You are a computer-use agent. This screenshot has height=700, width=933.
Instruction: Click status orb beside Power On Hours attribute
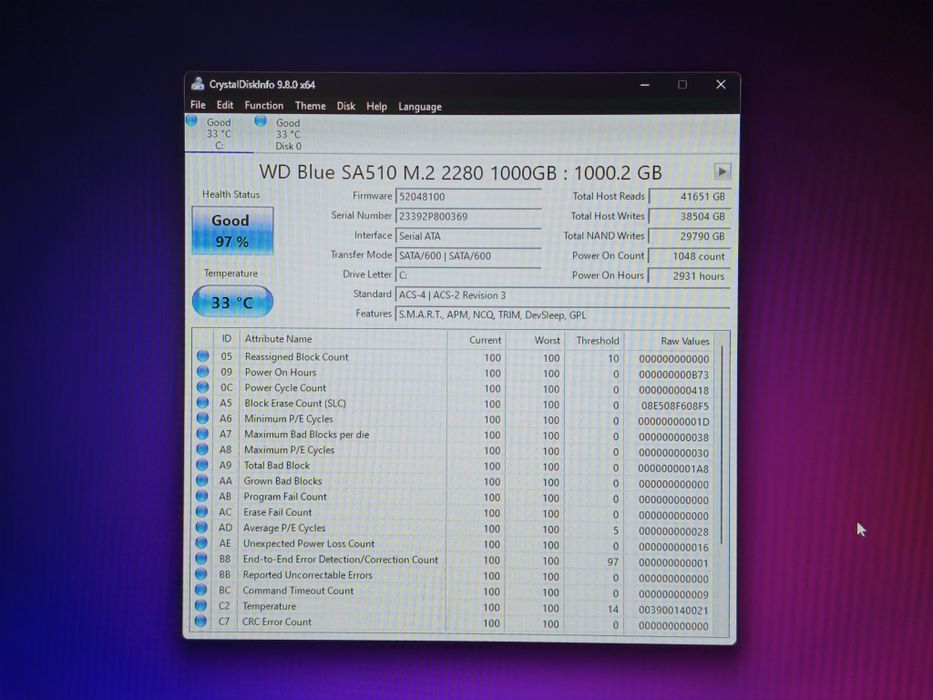pos(203,371)
